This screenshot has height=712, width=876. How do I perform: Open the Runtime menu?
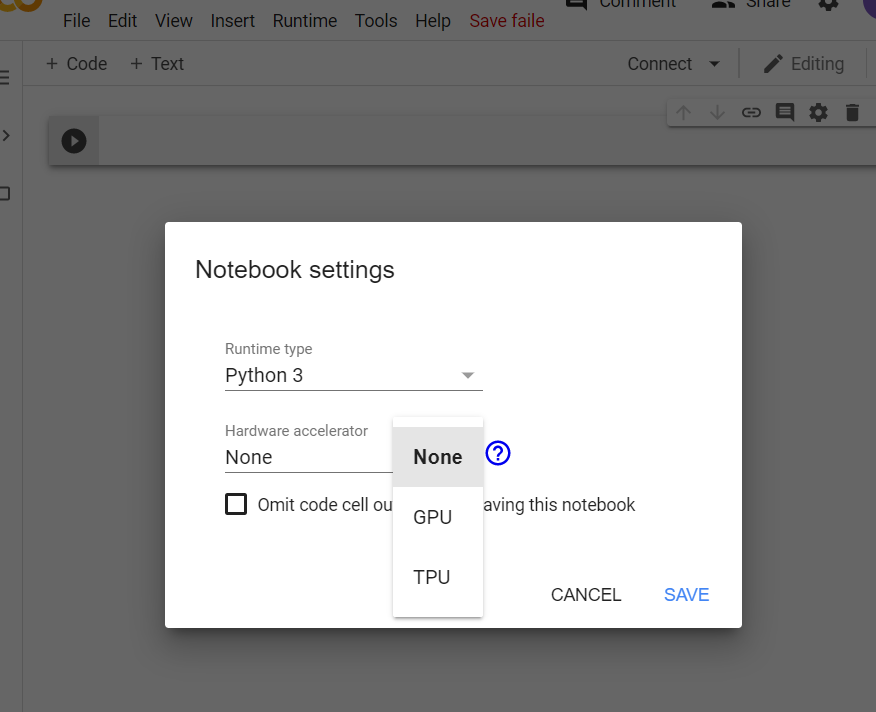click(x=305, y=21)
